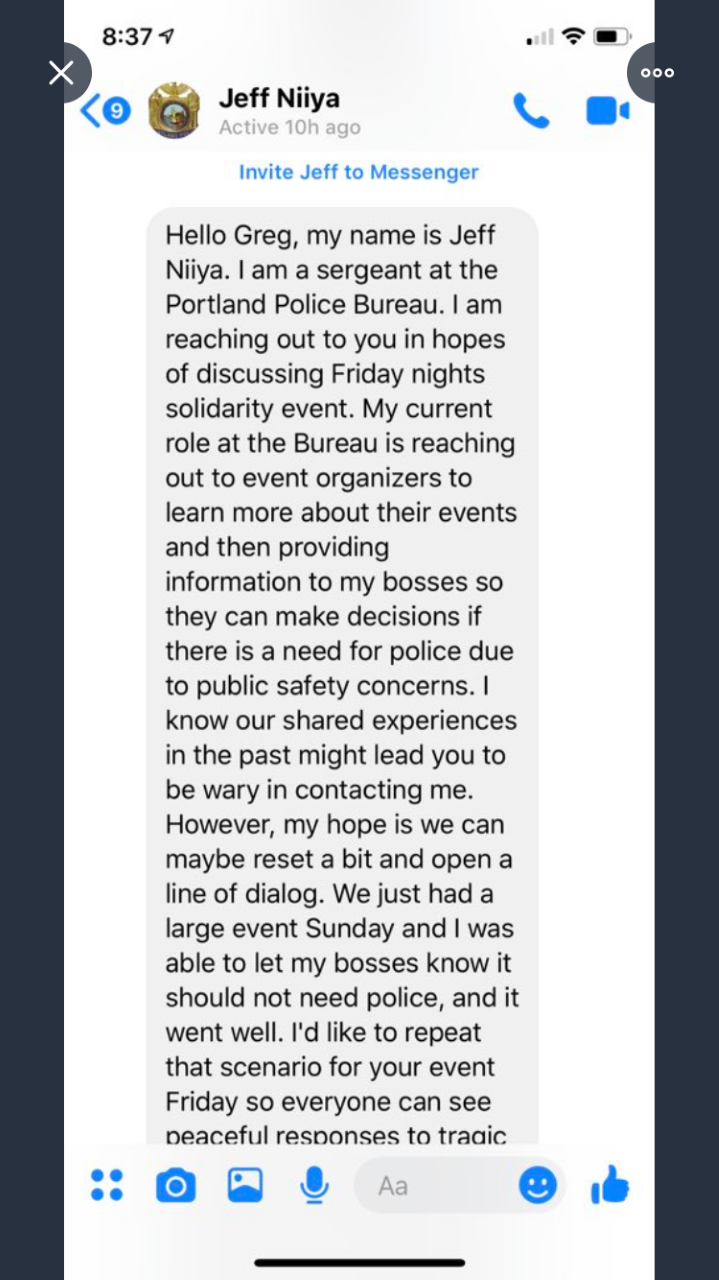Open the camera to take a photo
This screenshot has width=719, height=1280.
(x=176, y=1184)
